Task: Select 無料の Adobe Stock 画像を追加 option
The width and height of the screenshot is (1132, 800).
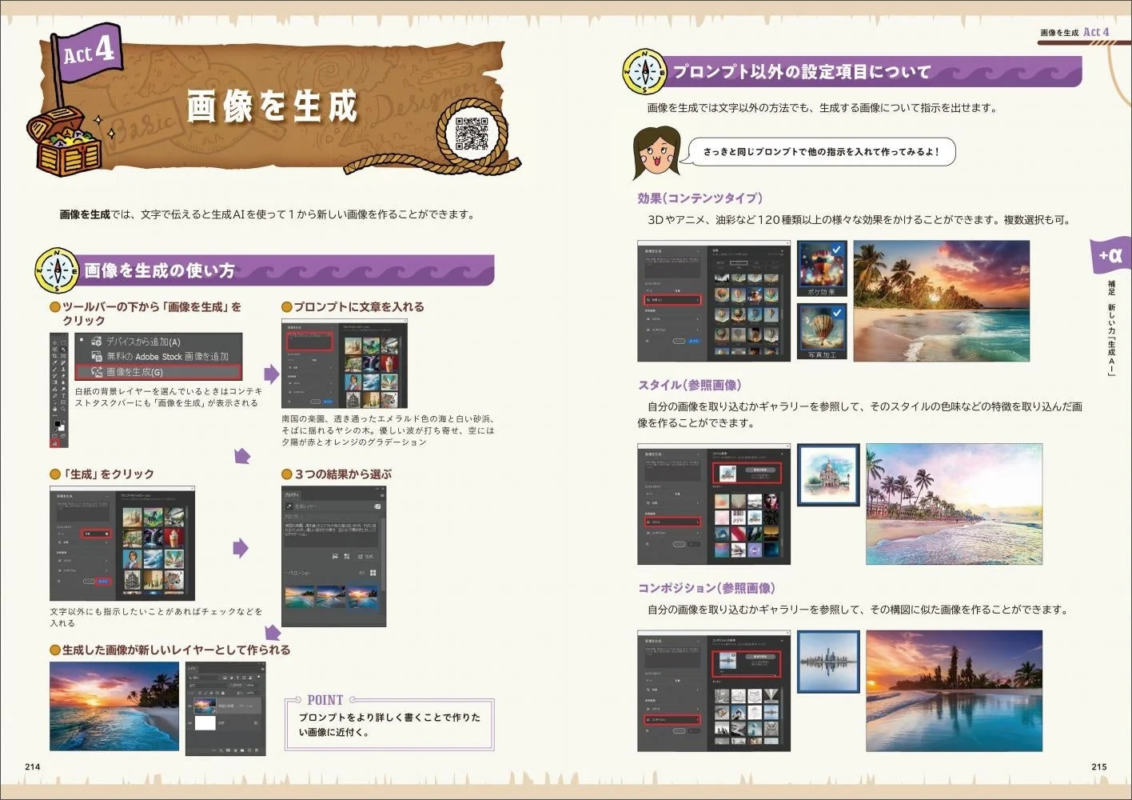Action: pos(158,356)
